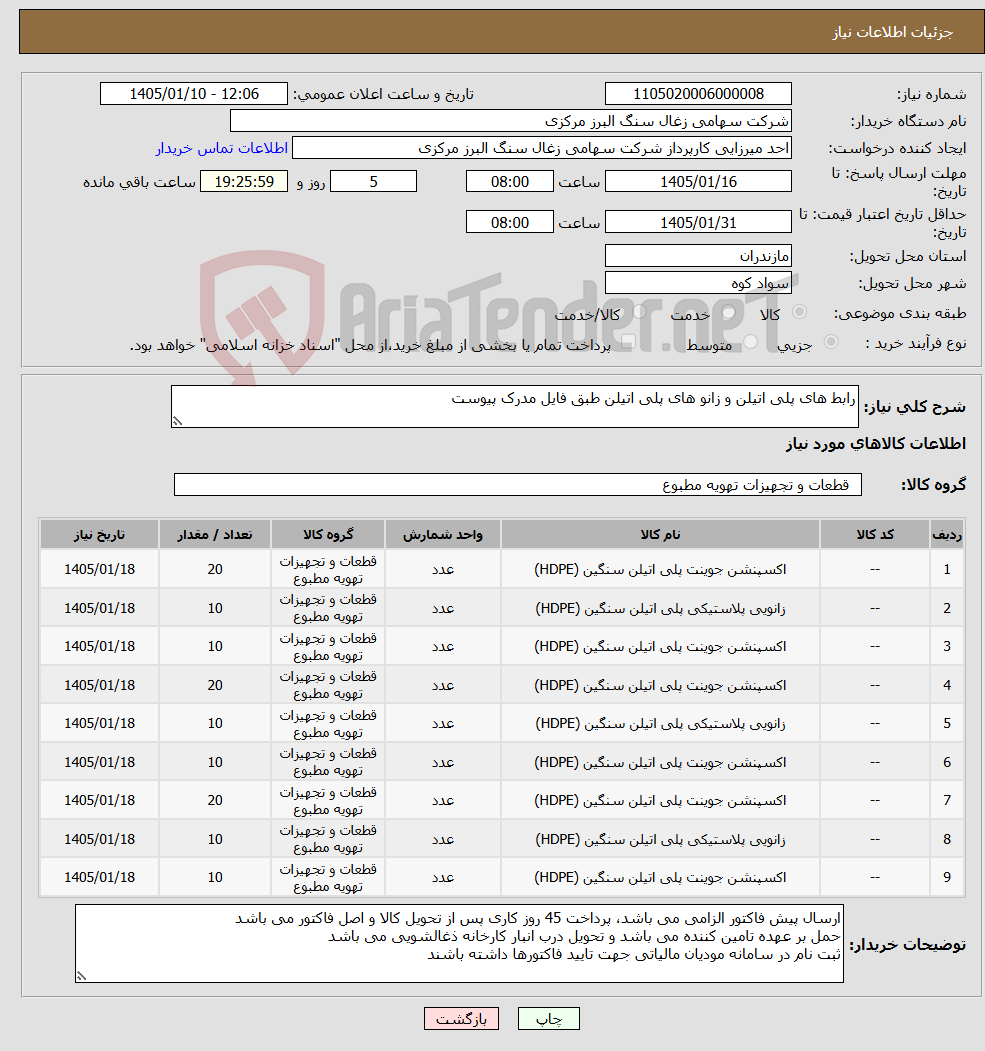The image size is (985, 1051).
Task: Click unit عدد in row 6
Action: tap(442, 762)
